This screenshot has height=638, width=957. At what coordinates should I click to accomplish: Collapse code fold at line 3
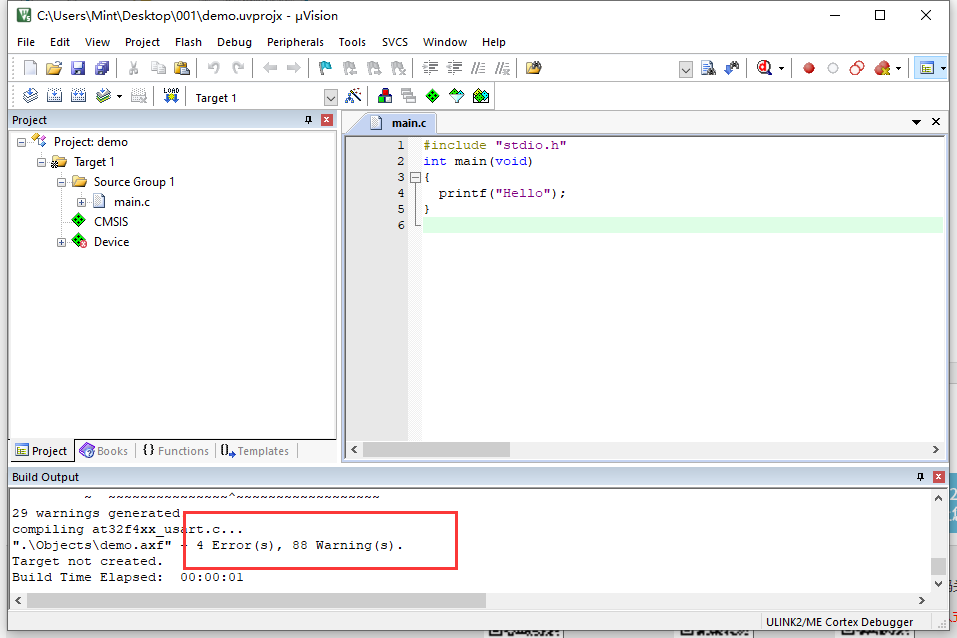416,178
